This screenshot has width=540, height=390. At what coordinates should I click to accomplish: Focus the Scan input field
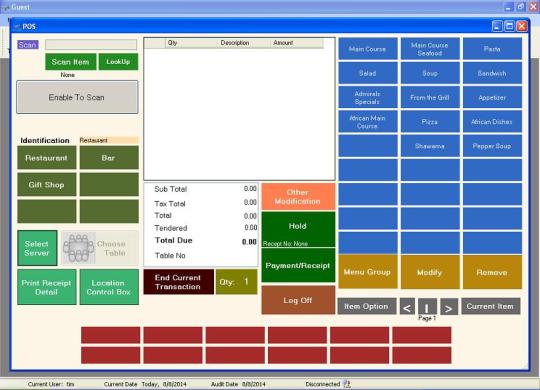coord(91,44)
